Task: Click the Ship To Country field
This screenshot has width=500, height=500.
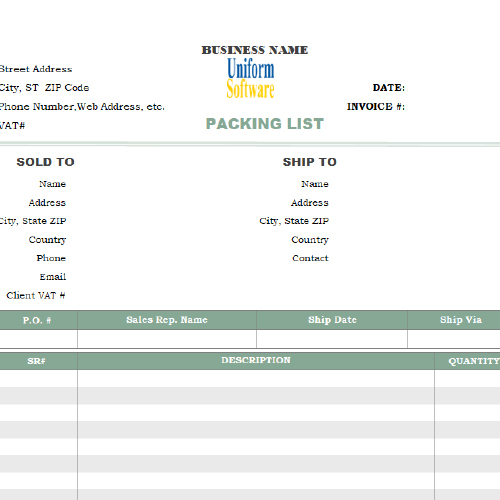Action: pyautogui.click(x=415, y=240)
